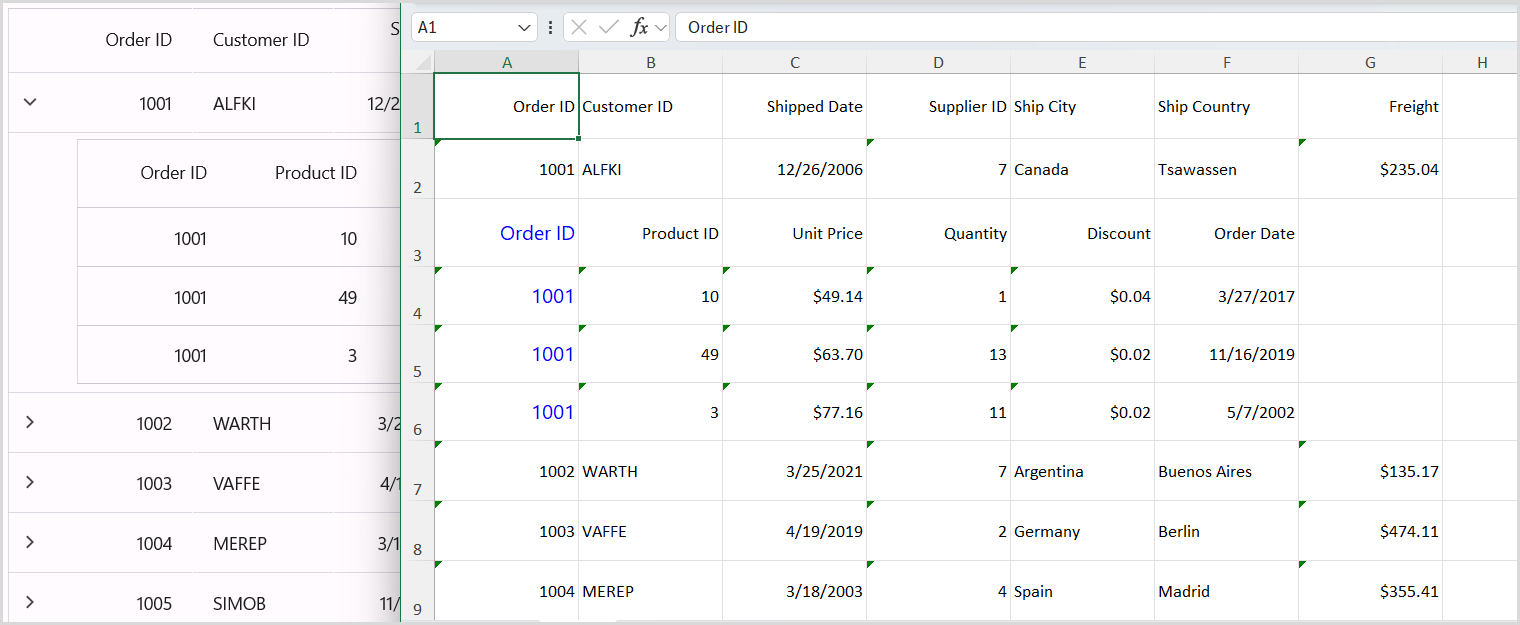Screen dimensions: 1520x625
Task: Select row 3 header
Action: (417, 233)
